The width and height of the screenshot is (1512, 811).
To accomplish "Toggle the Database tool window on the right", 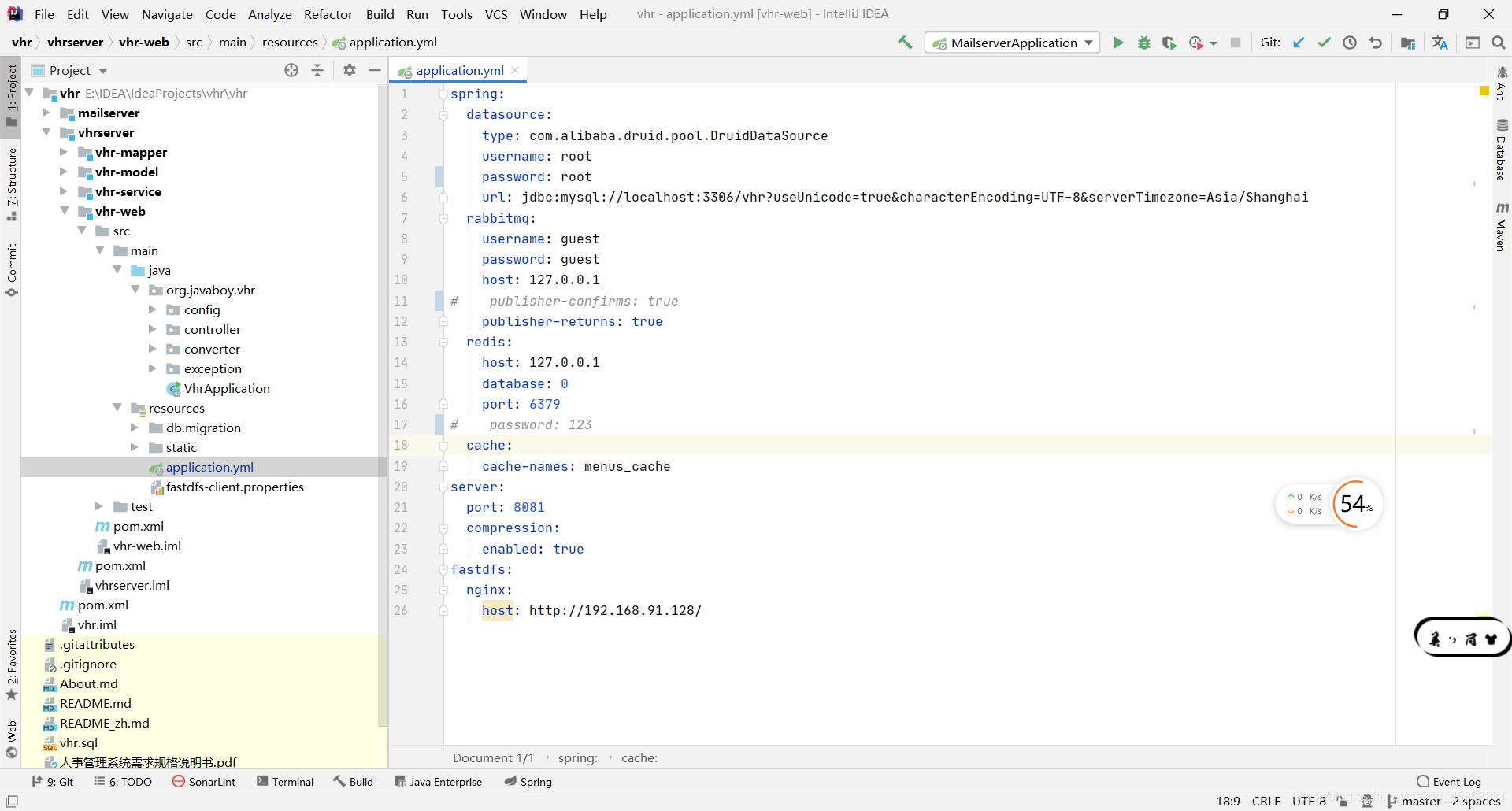I will (x=1502, y=150).
